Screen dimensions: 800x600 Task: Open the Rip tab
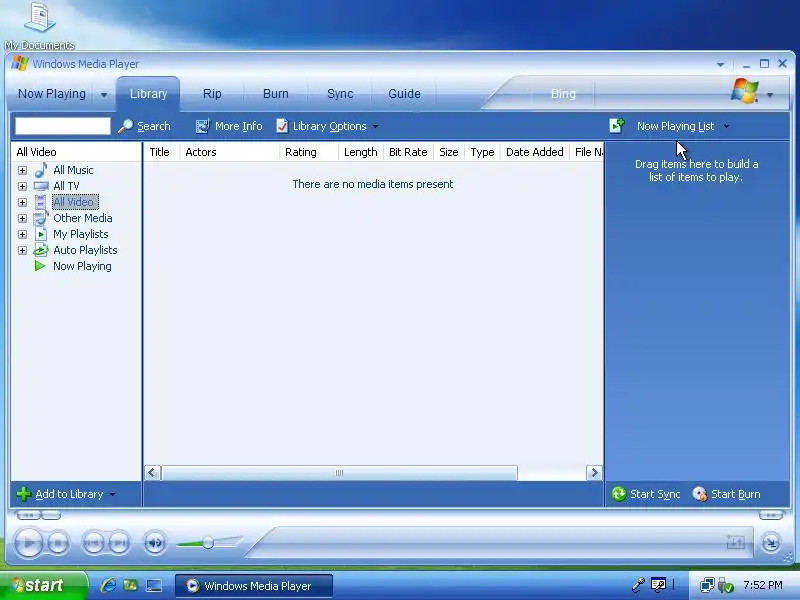point(212,94)
